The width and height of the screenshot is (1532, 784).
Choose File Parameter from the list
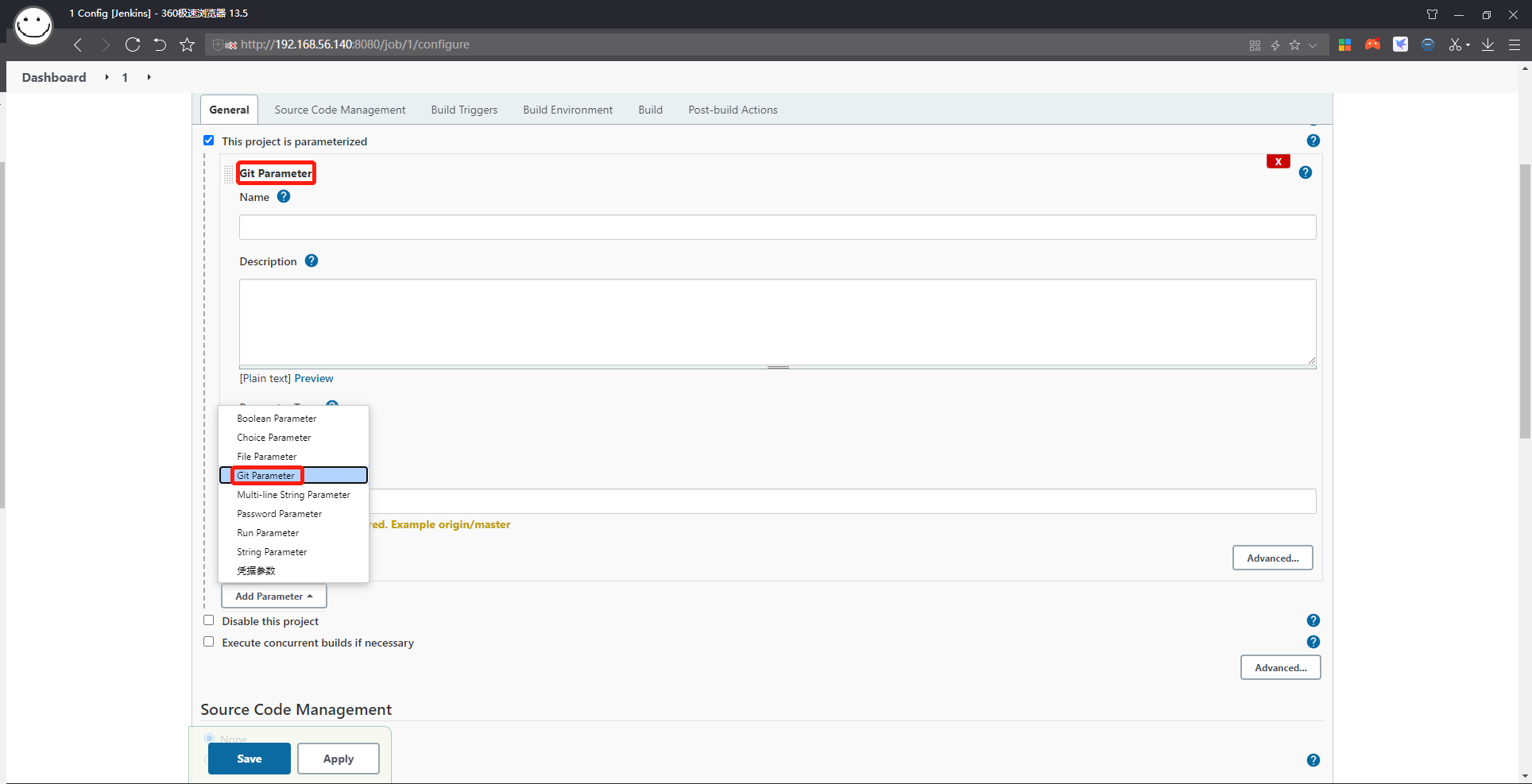[293, 457]
